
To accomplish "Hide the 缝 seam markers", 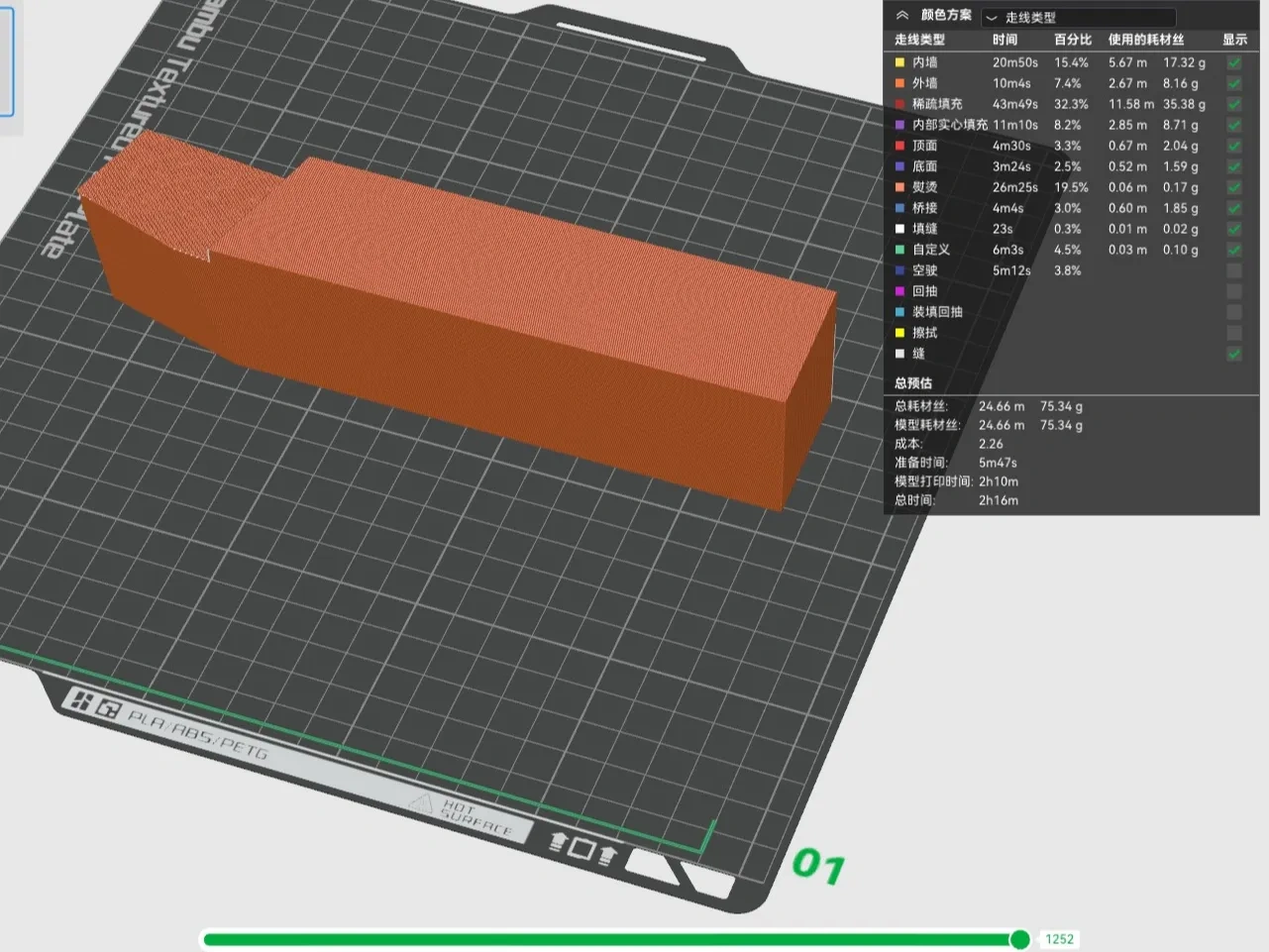I will click(1234, 354).
